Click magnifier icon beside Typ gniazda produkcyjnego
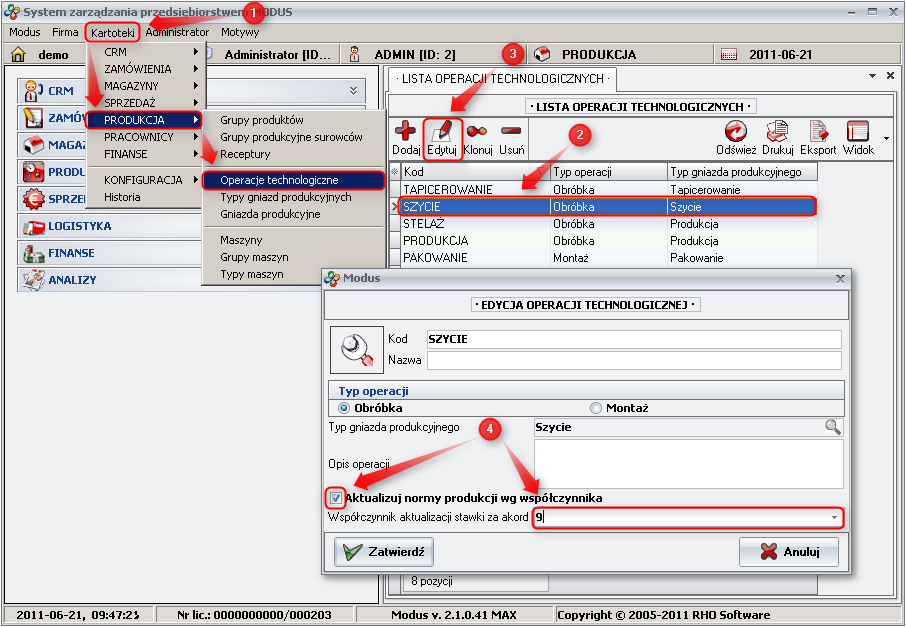This screenshot has width=906, height=627. pyautogui.click(x=833, y=427)
